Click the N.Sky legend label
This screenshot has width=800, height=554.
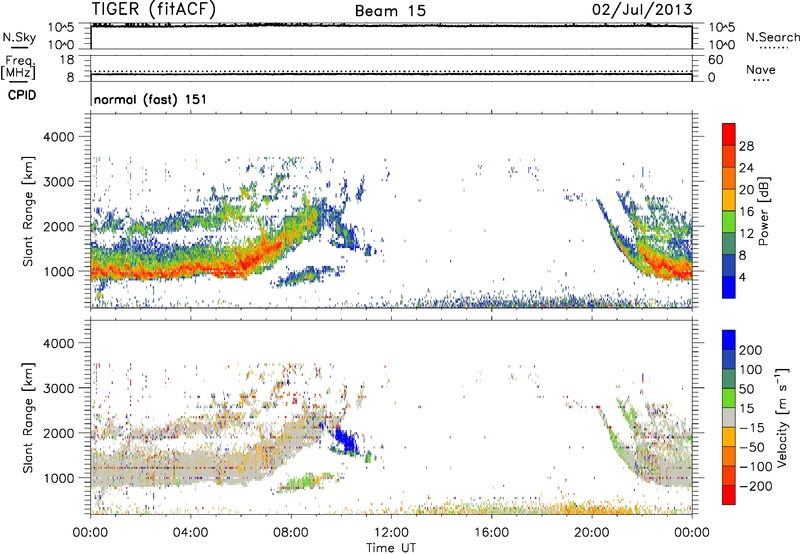19,37
